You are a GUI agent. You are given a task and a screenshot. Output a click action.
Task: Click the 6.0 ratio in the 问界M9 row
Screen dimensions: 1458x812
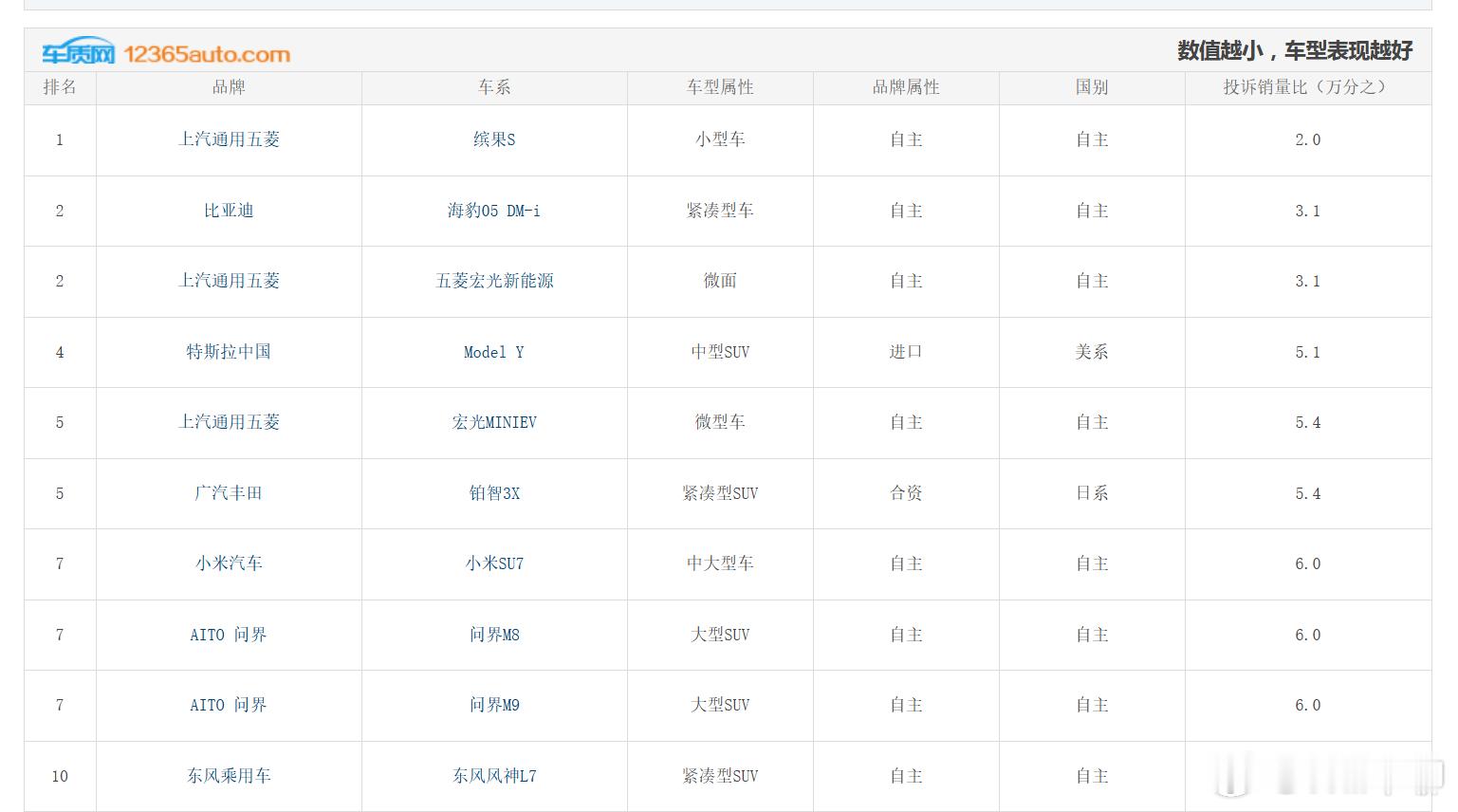click(x=1308, y=705)
